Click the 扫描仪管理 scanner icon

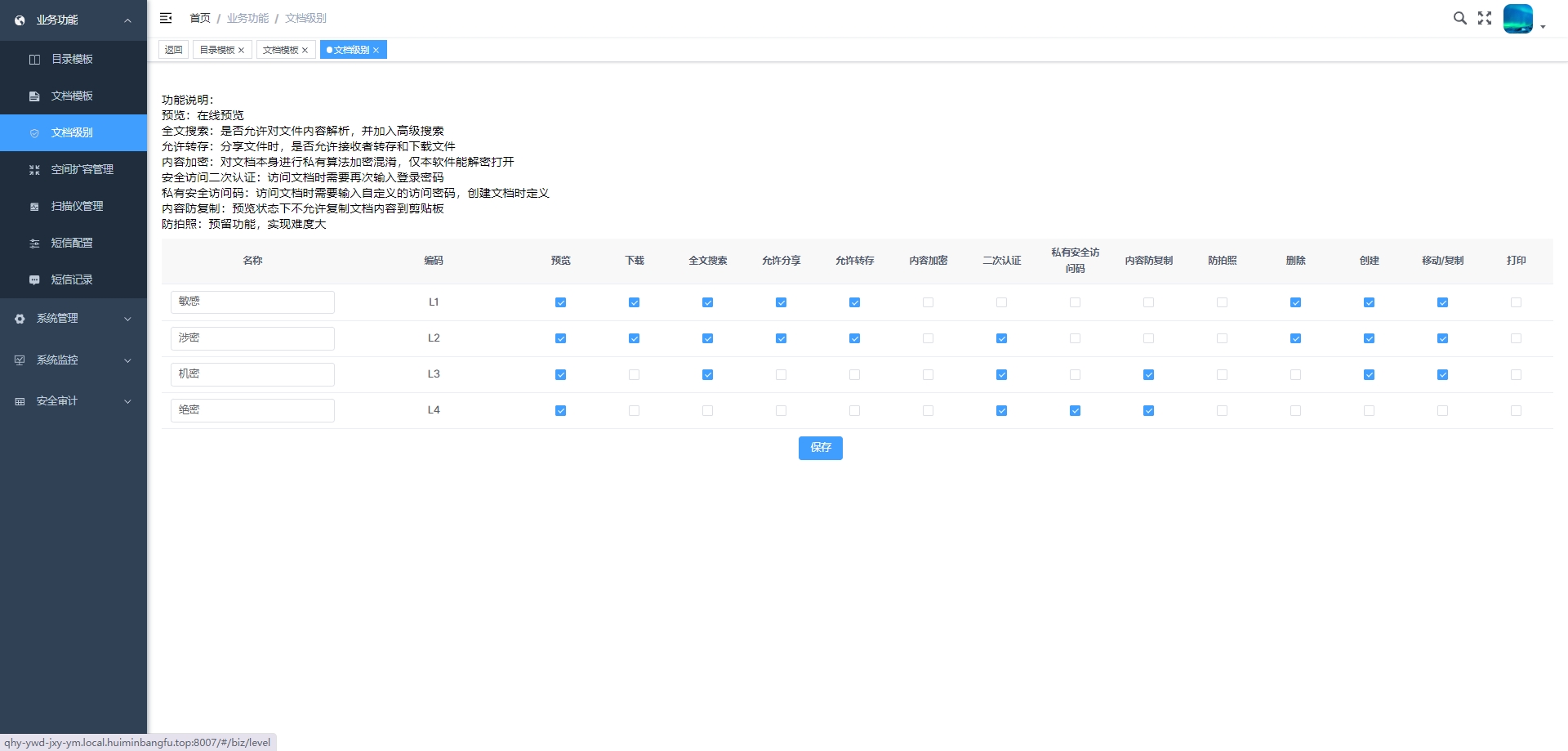(x=34, y=207)
